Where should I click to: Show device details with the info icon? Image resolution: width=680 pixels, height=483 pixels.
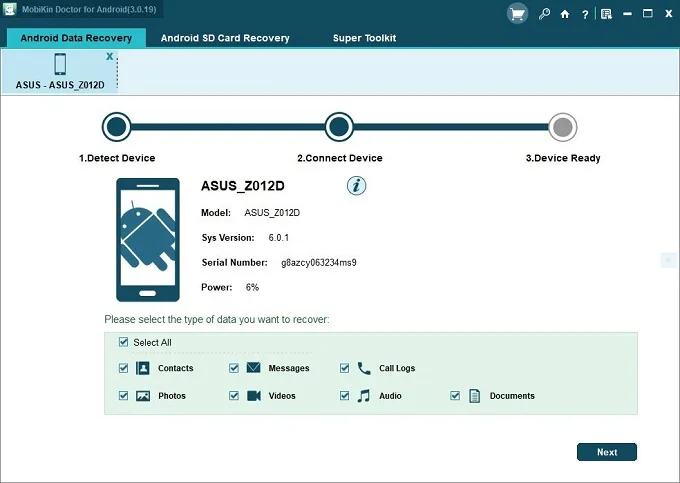coord(356,186)
